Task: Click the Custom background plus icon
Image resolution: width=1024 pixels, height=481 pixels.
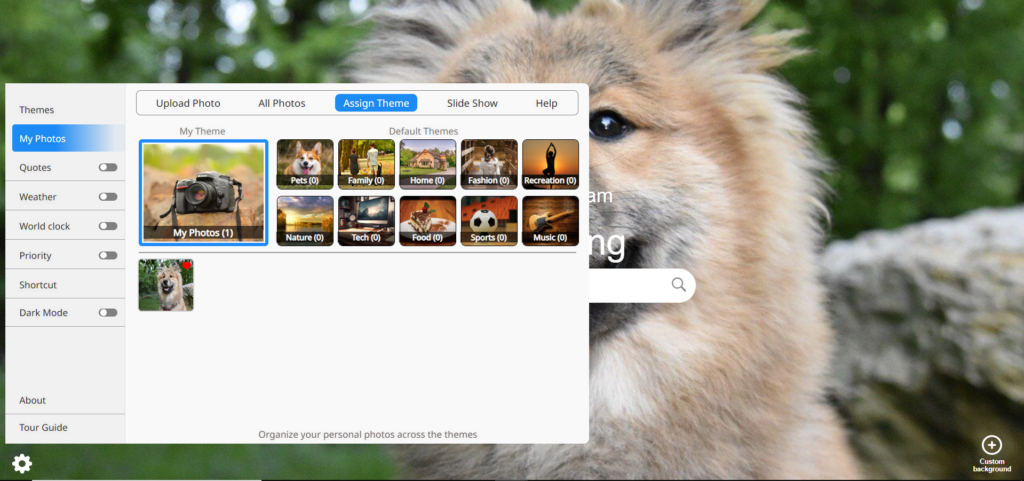Action: tap(991, 445)
